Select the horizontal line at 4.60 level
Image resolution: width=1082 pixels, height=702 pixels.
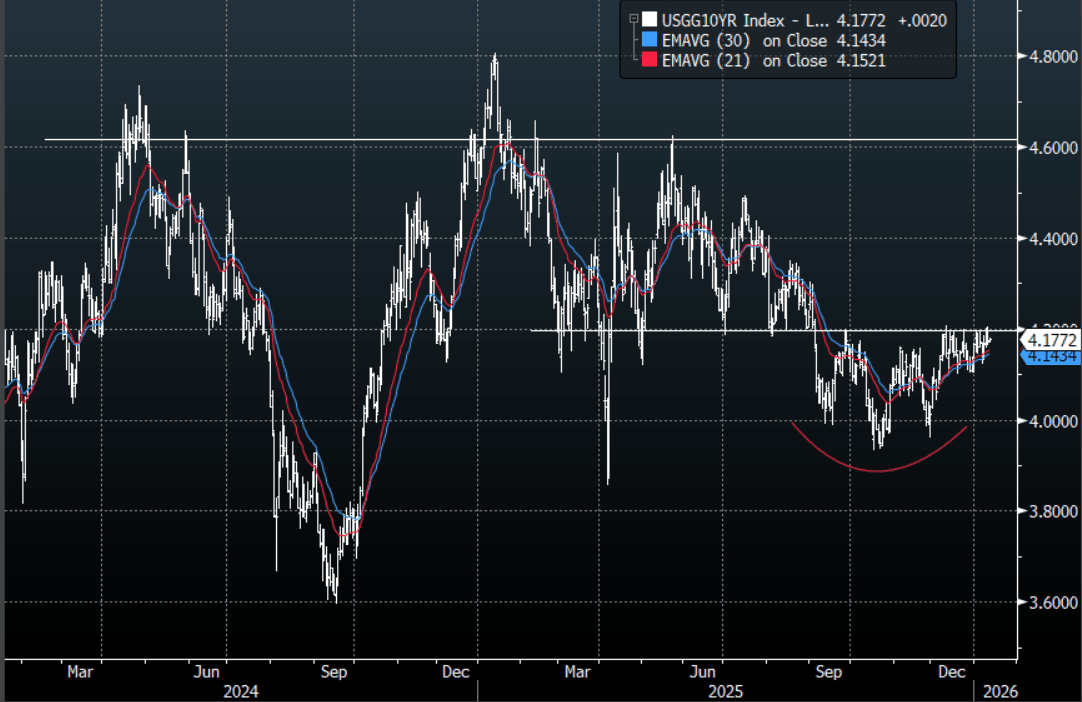pos(300,139)
